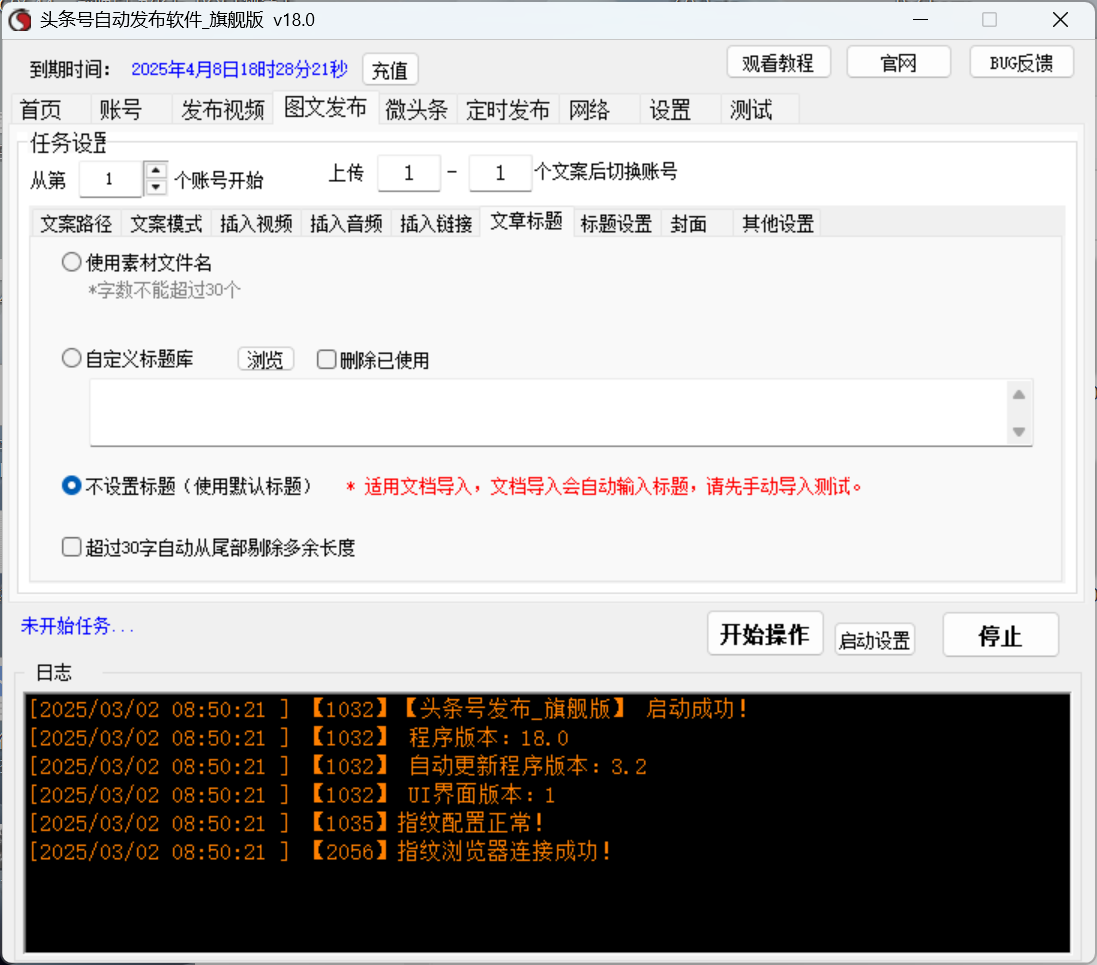Click the 未开始任务 status text

(x=77, y=626)
